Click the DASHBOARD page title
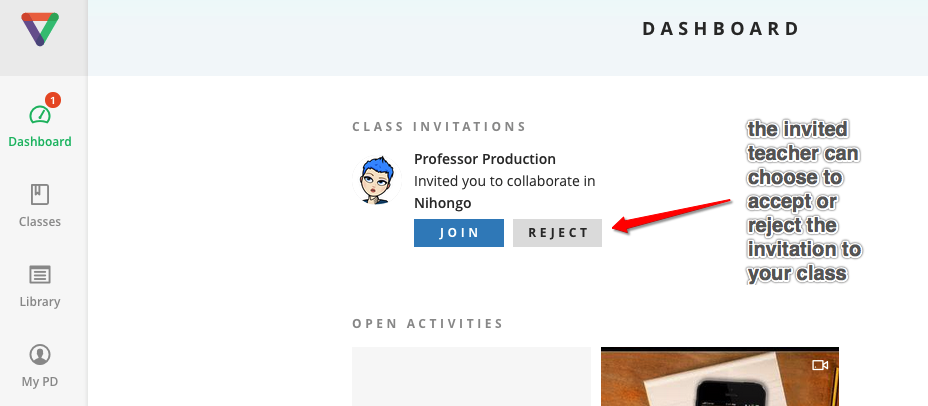 721,29
